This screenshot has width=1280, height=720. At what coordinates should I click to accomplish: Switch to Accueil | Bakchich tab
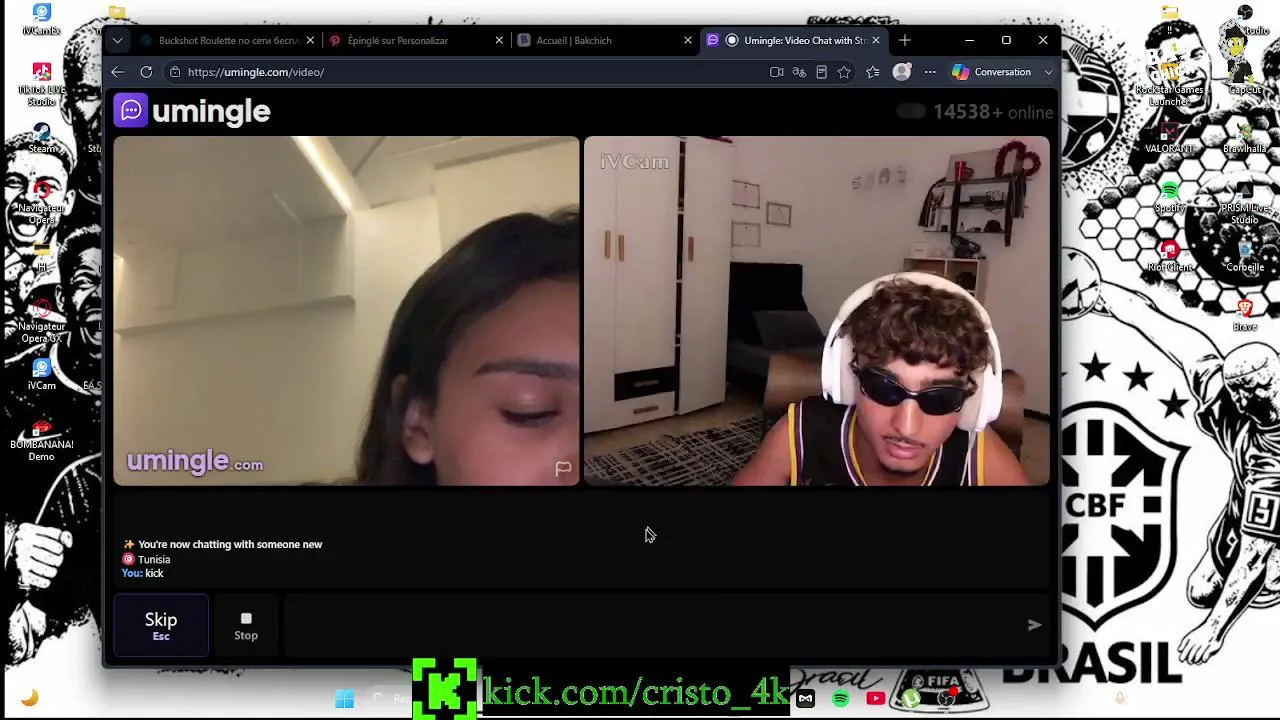574,41
